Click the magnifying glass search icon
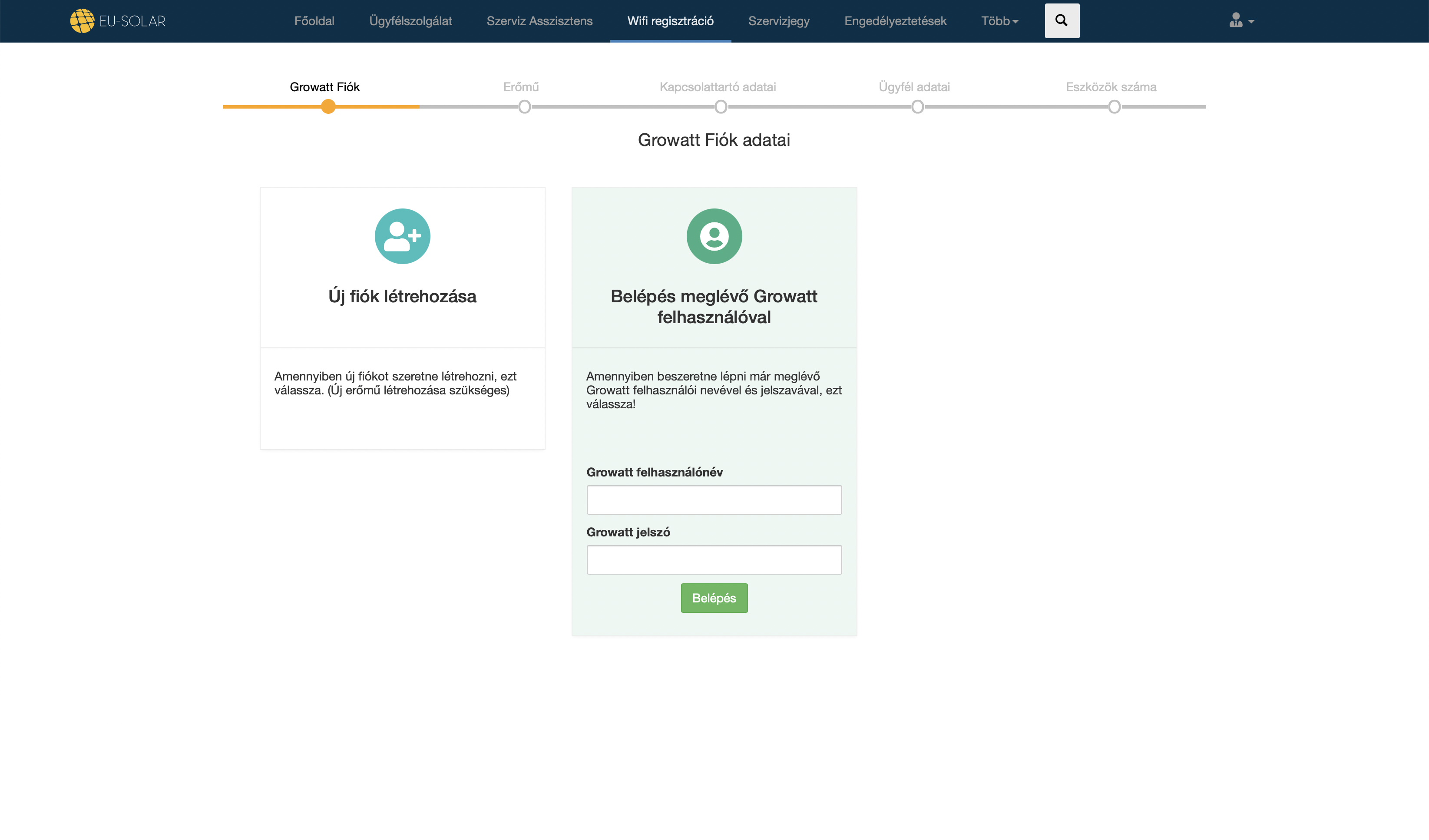1429x840 pixels. click(1062, 21)
